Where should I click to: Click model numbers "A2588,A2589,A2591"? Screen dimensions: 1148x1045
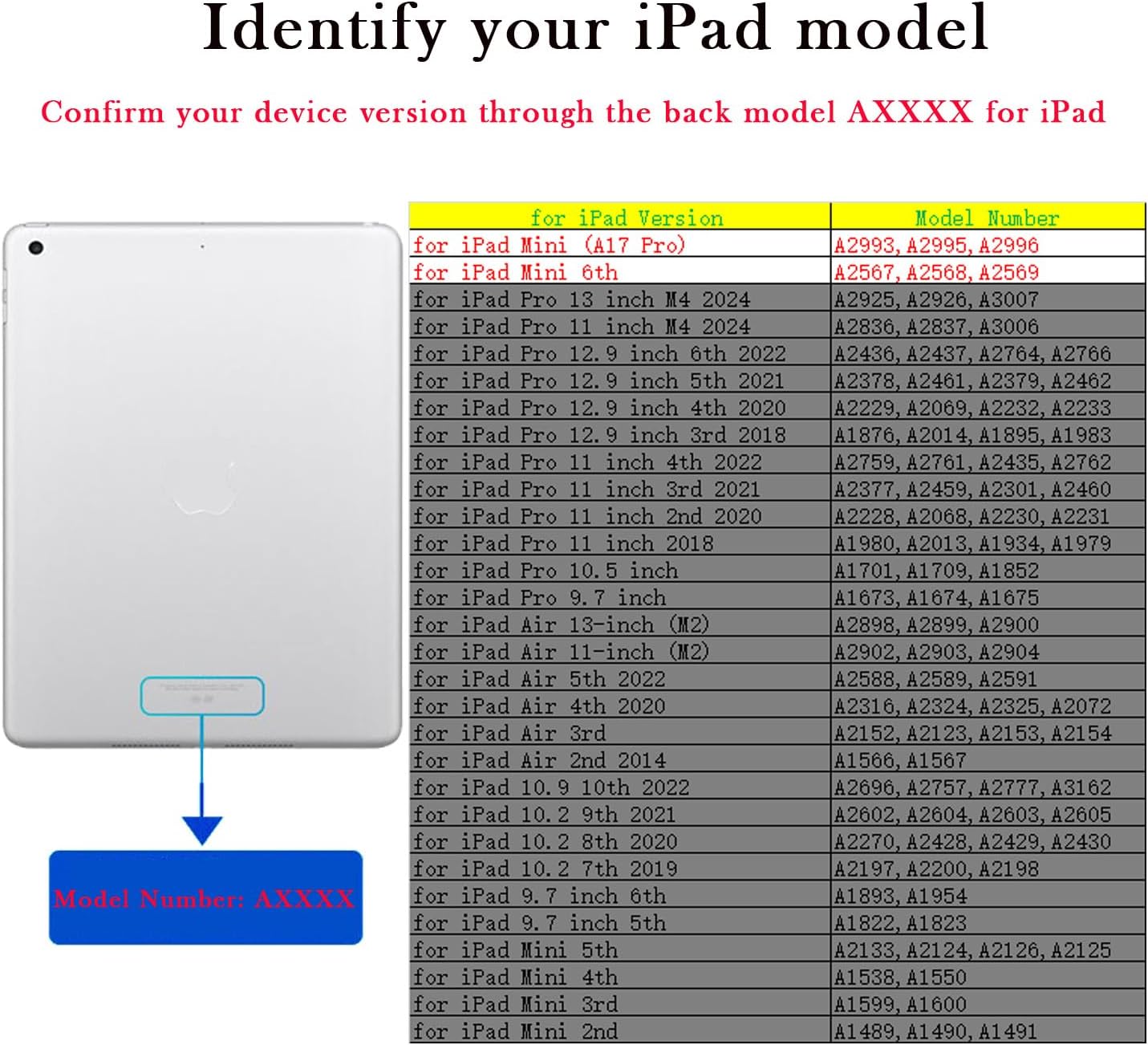tap(936, 679)
